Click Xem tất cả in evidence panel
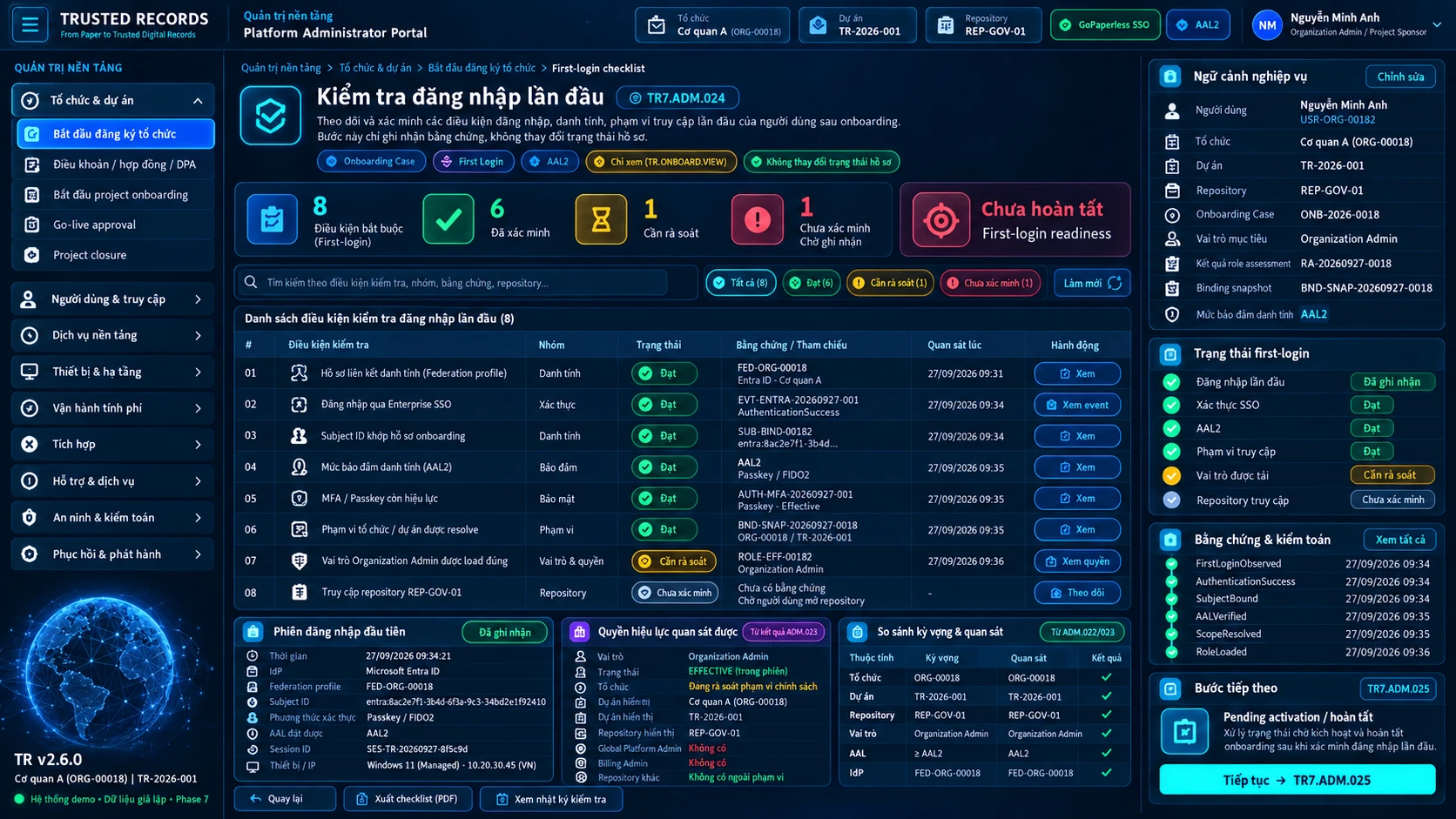This screenshot has width=1456, height=819. [1399, 540]
